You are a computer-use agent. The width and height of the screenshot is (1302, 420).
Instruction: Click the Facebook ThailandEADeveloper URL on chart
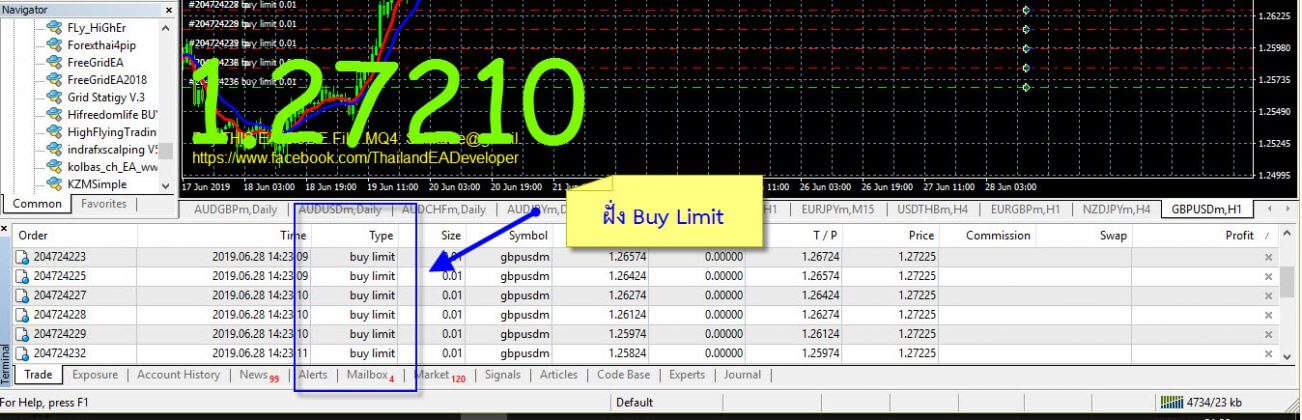tap(355, 158)
